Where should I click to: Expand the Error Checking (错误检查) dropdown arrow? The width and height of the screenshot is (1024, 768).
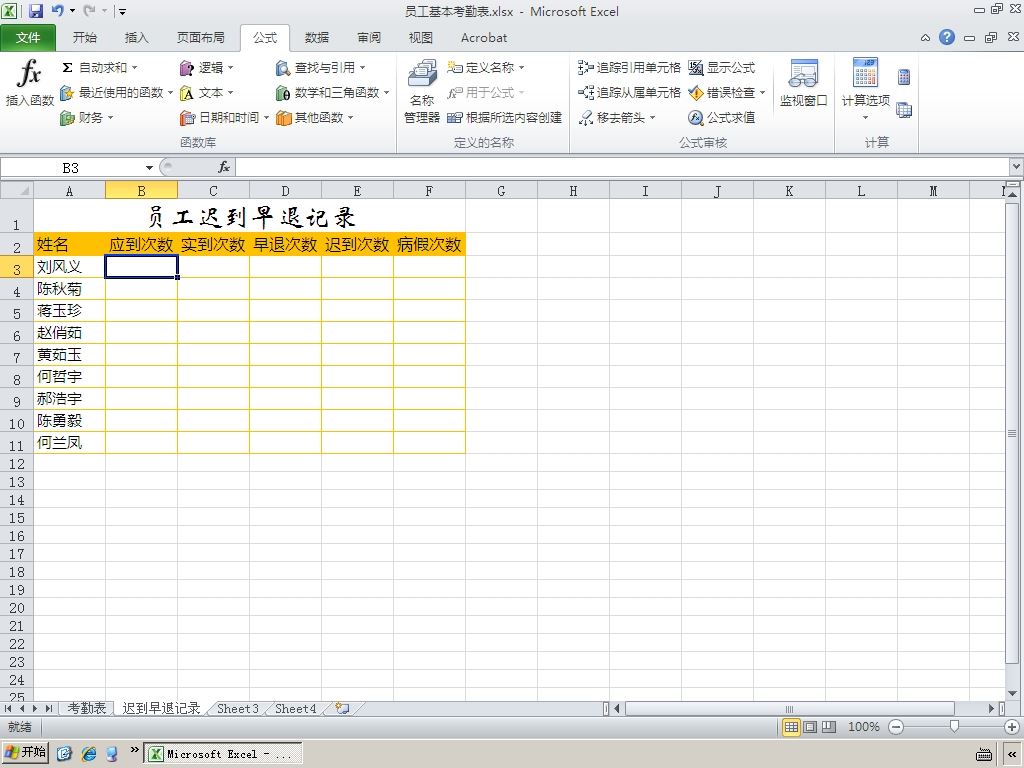[762, 93]
